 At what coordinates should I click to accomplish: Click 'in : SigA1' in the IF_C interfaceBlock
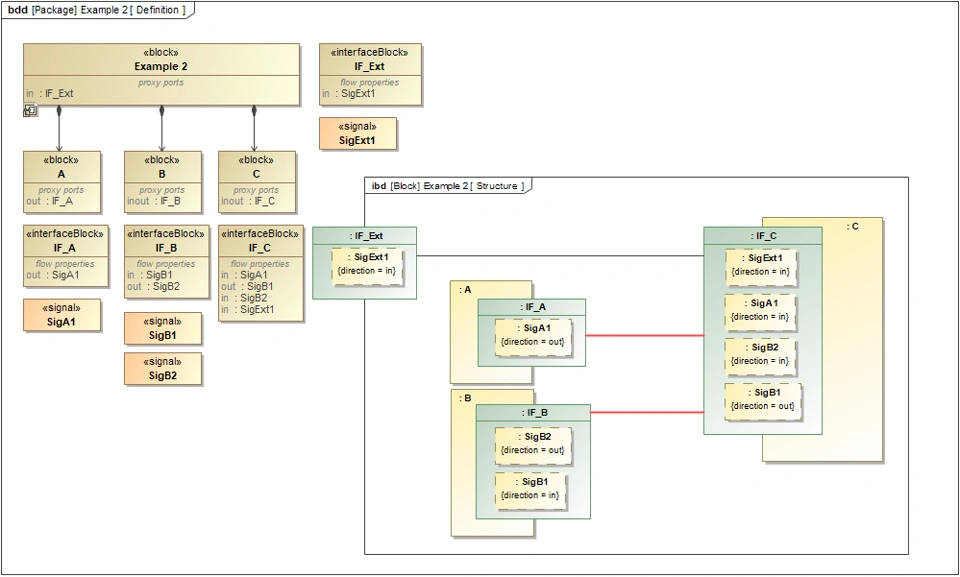[244, 274]
